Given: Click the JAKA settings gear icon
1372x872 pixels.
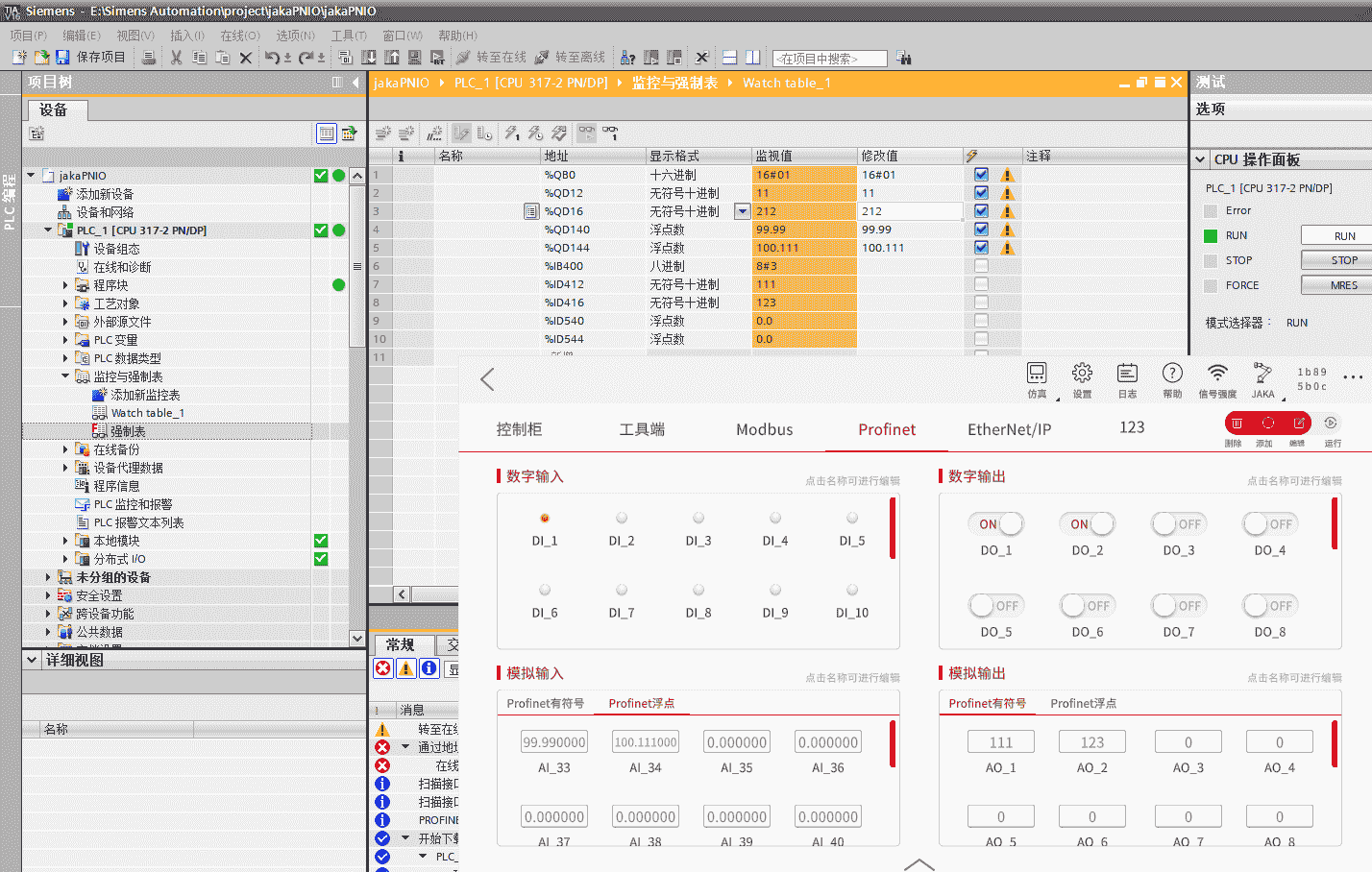Looking at the screenshot, I should coord(1082,374).
